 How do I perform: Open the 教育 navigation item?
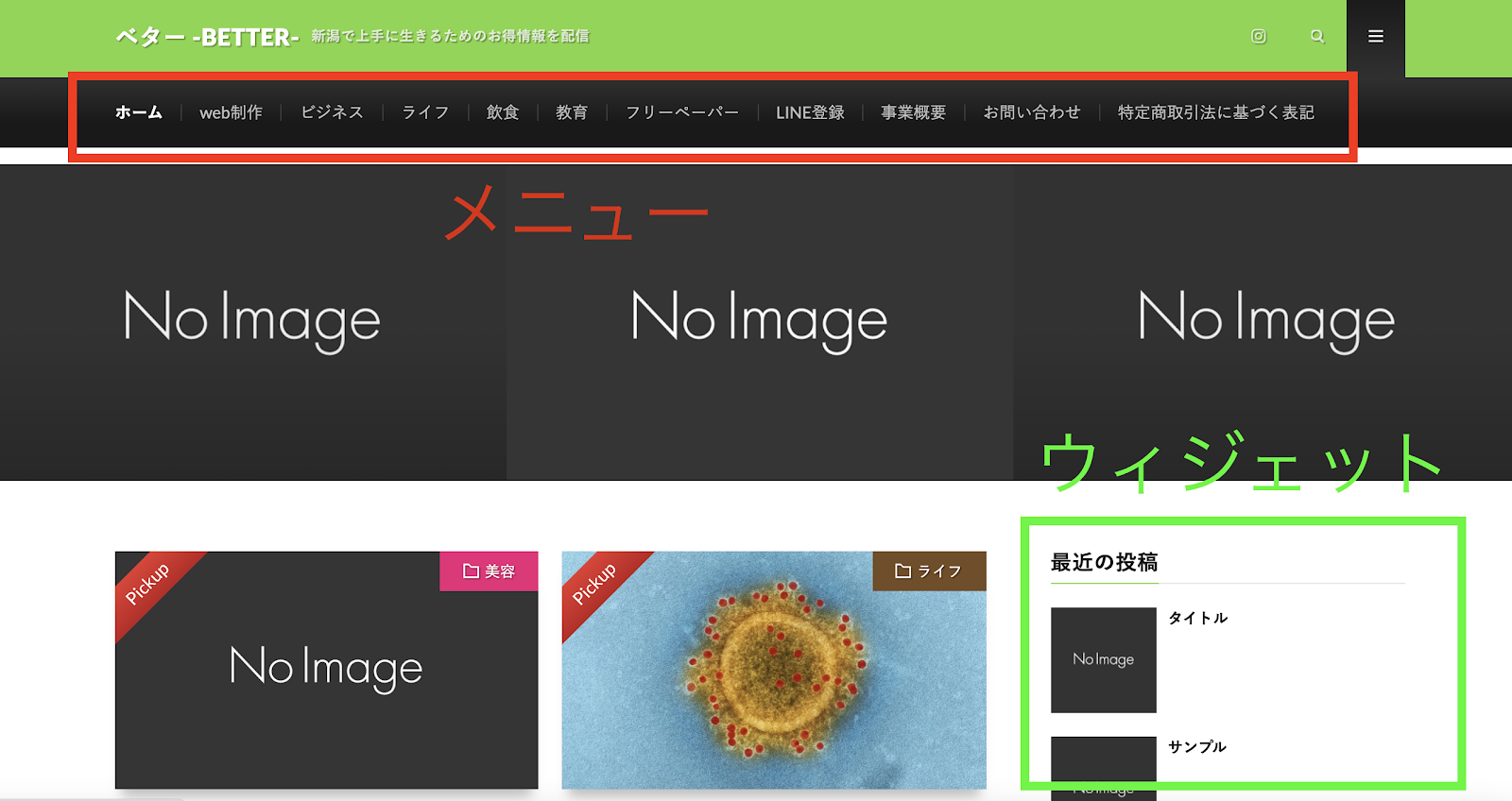point(572,112)
